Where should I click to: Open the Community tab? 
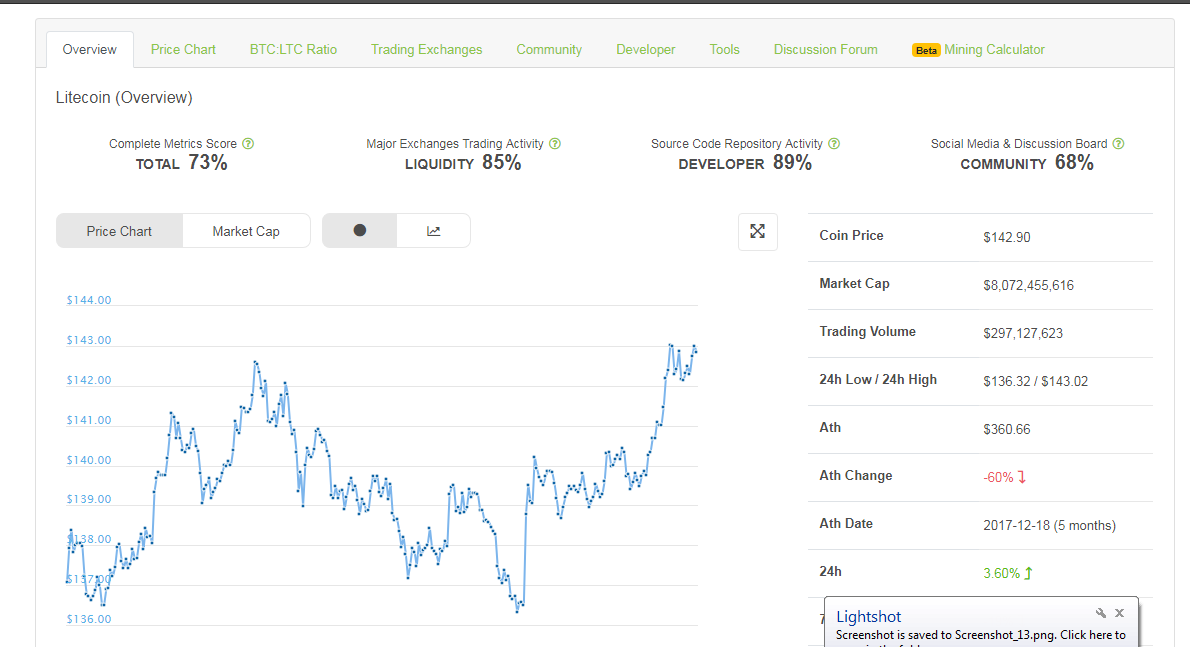pyautogui.click(x=549, y=49)
